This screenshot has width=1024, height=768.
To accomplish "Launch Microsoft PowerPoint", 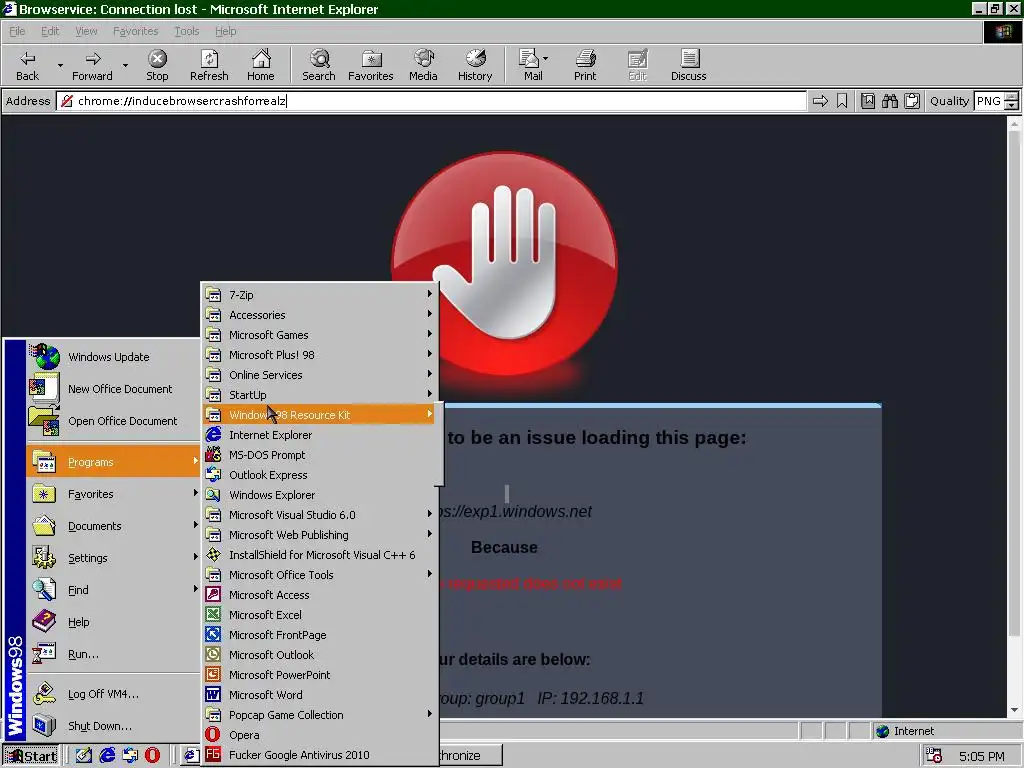I will 319,675.
